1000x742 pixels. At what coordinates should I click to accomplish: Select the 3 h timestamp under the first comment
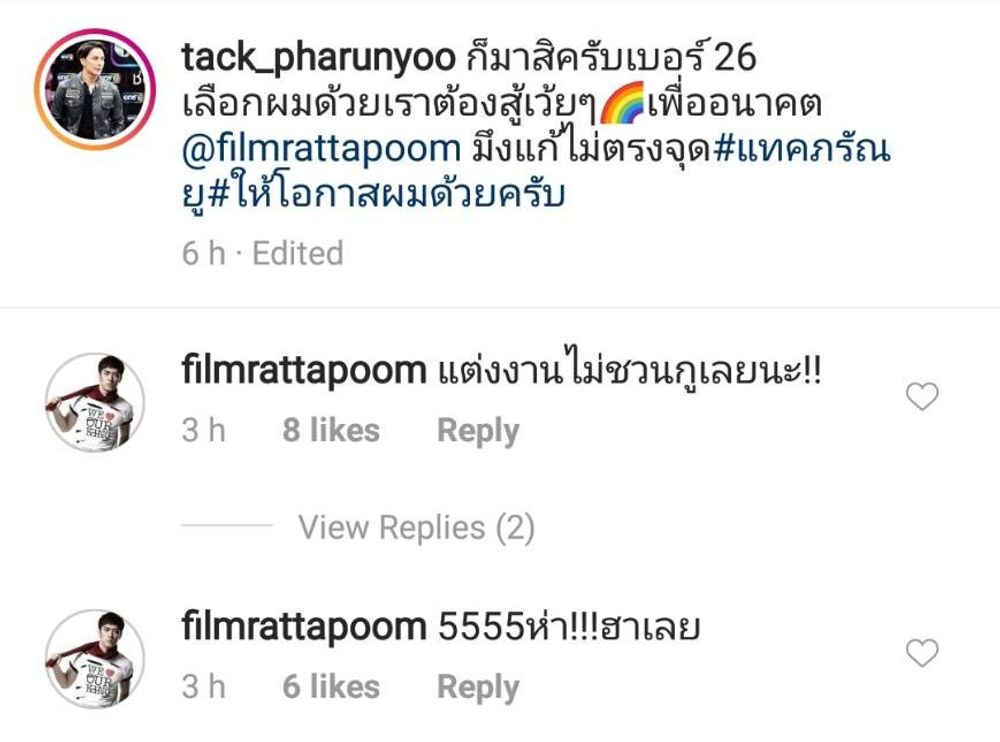click(x=204, y=430)
